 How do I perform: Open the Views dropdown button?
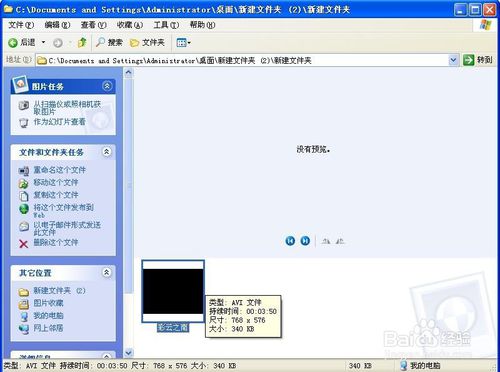click(183, 43)
